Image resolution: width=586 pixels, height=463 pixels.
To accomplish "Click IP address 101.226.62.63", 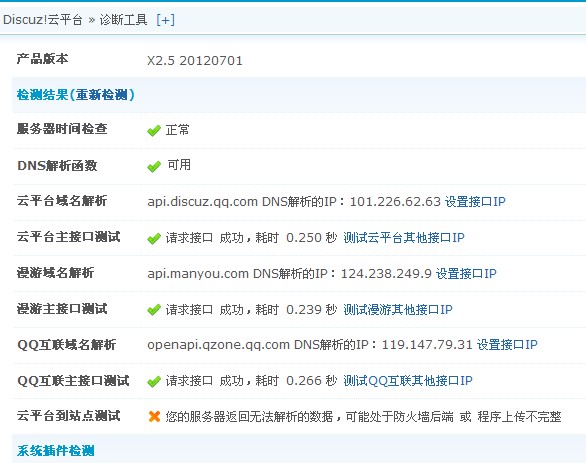I will [x=395, y=202].
